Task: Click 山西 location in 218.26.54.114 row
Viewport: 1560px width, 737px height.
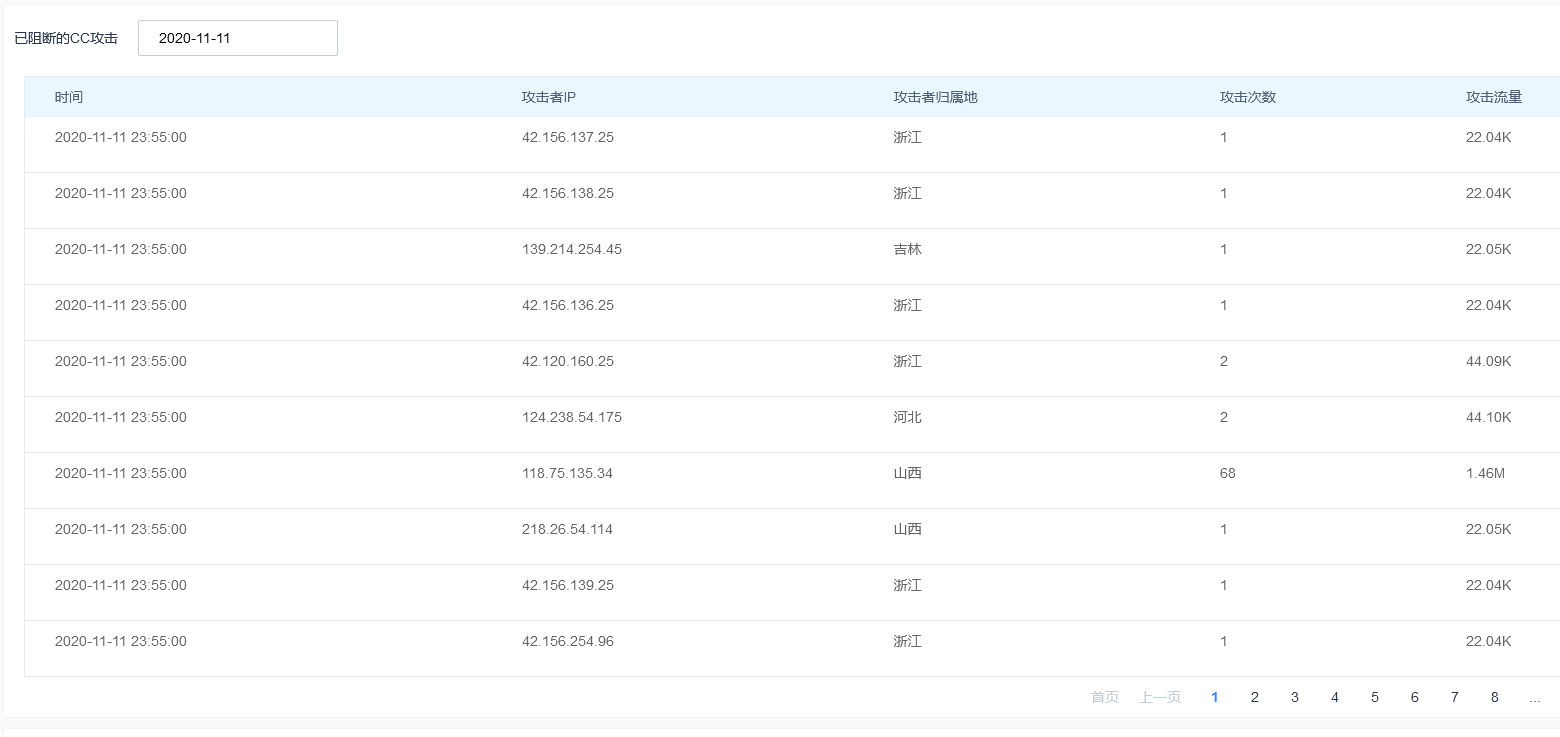Action: tap(908, 529)
